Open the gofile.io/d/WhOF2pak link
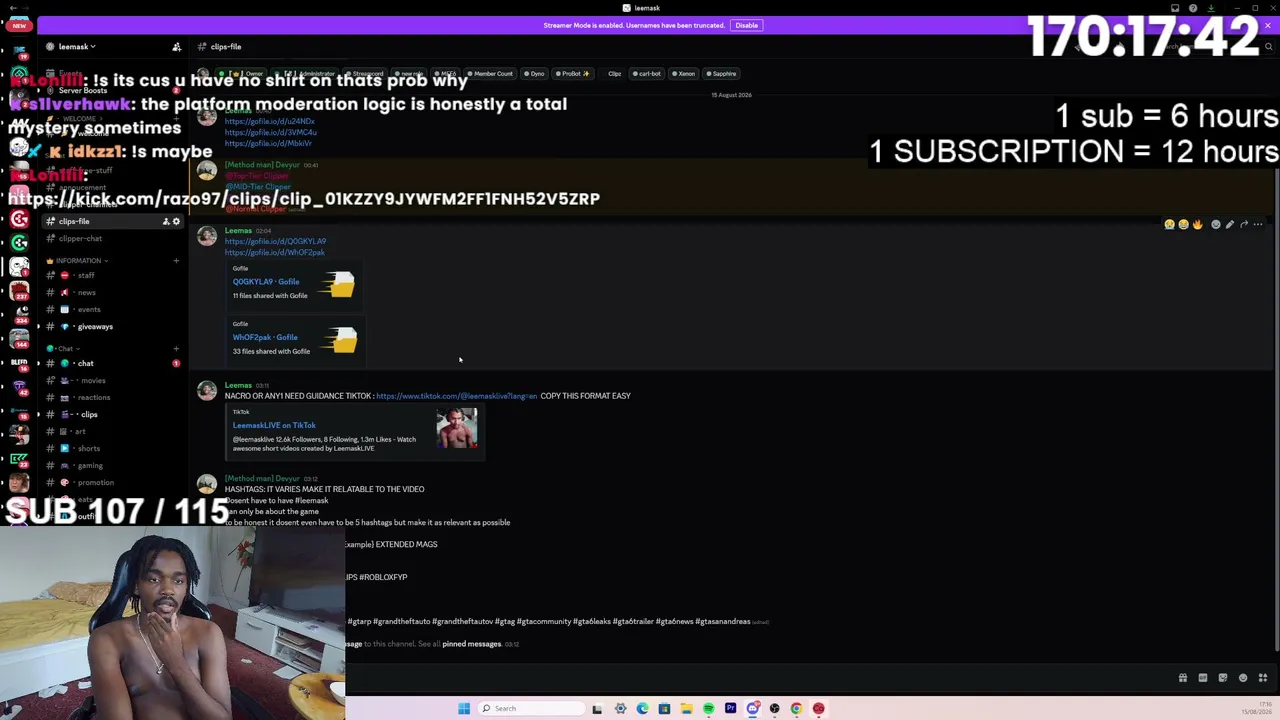 pos(274,253)
